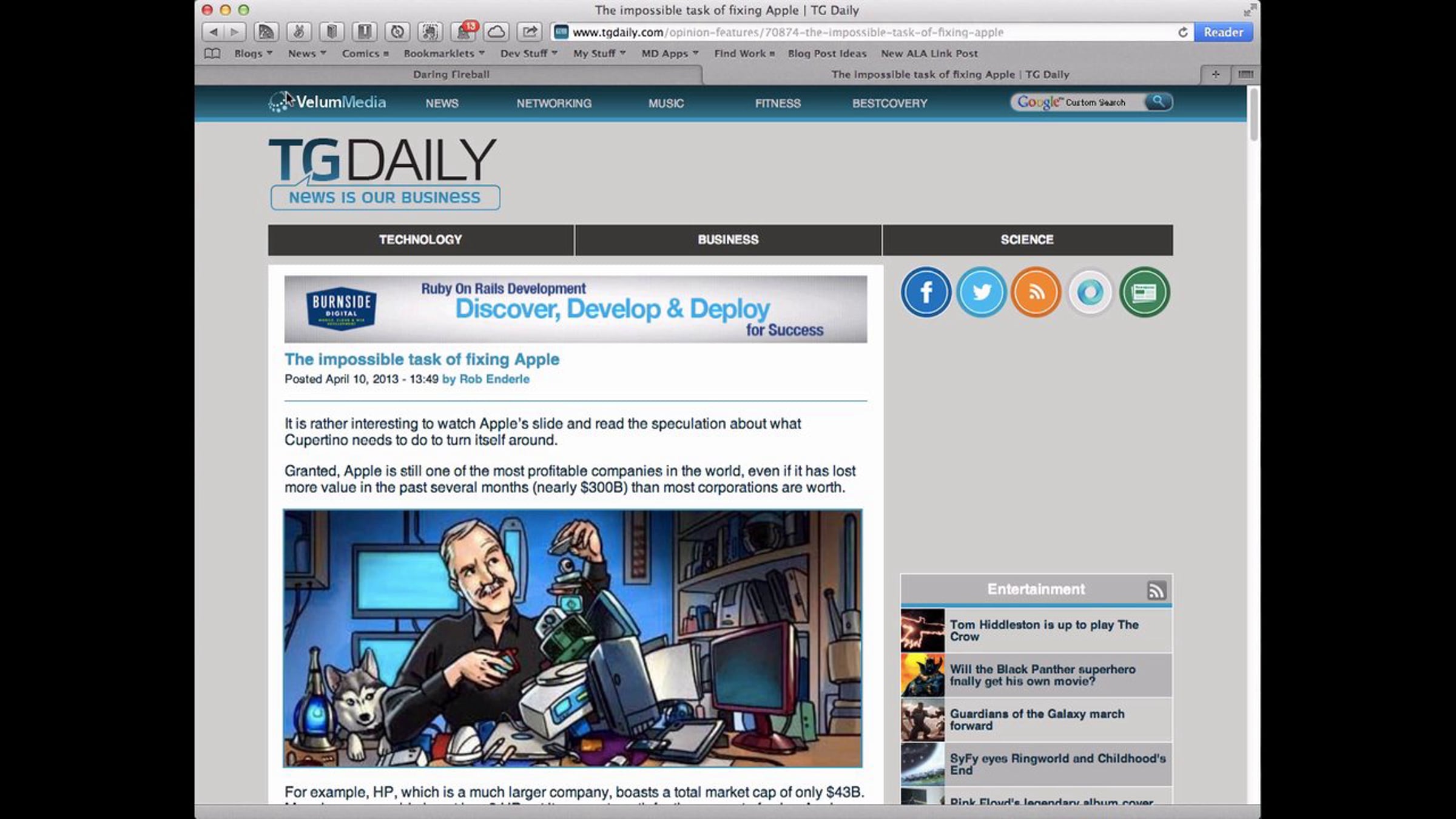
Task: Open the Blog Post Ideas bookmark
Action: pos(827,53)
